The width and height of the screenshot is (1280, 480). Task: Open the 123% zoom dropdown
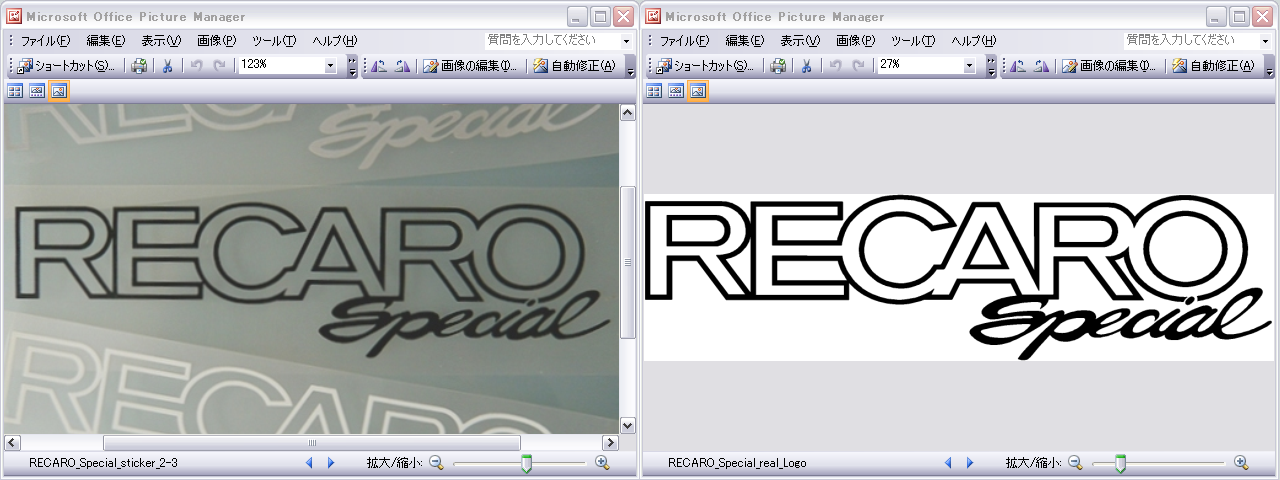click(x=331, y=66)
